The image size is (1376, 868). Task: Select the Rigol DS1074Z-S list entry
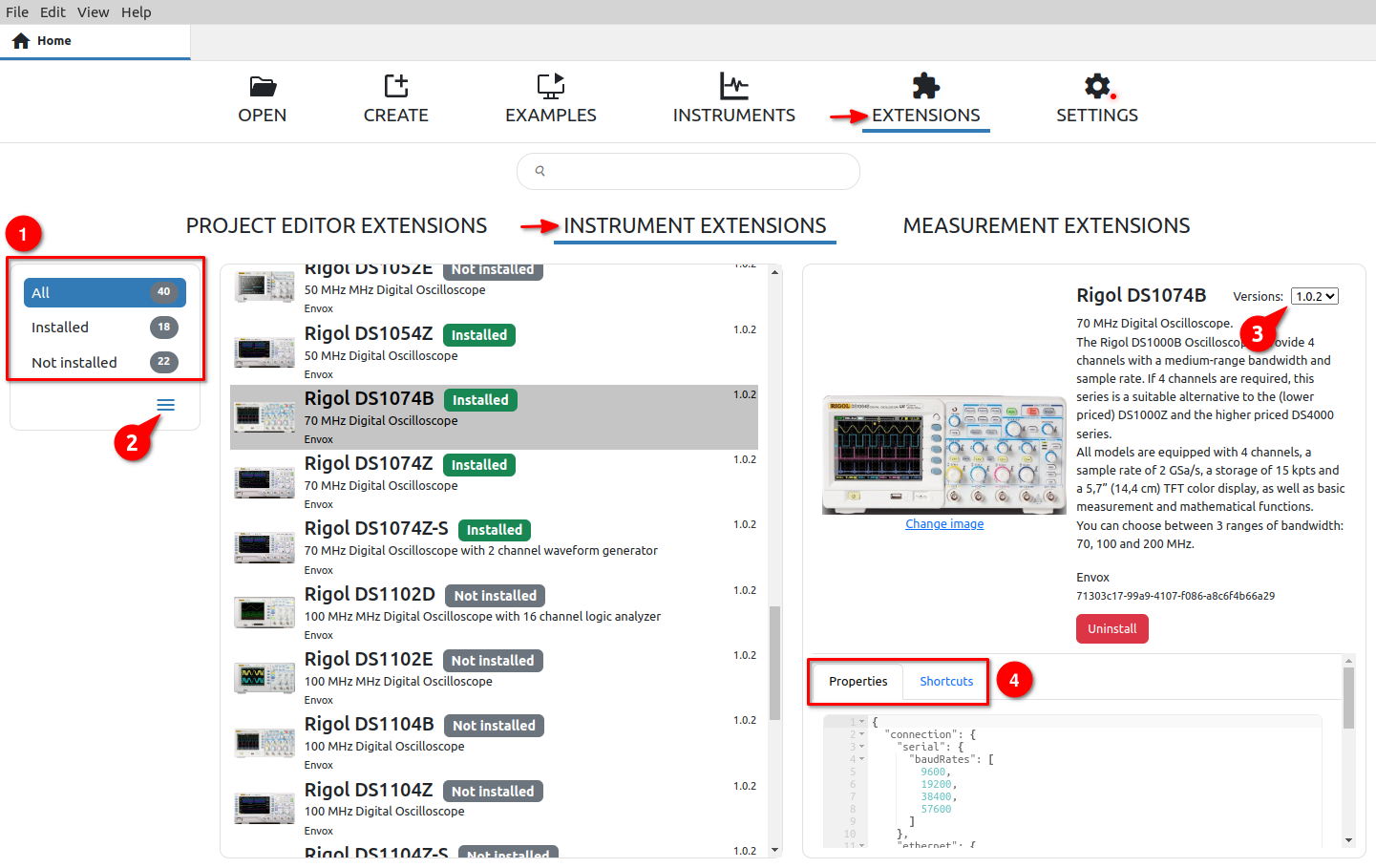(x=494, y=547)
